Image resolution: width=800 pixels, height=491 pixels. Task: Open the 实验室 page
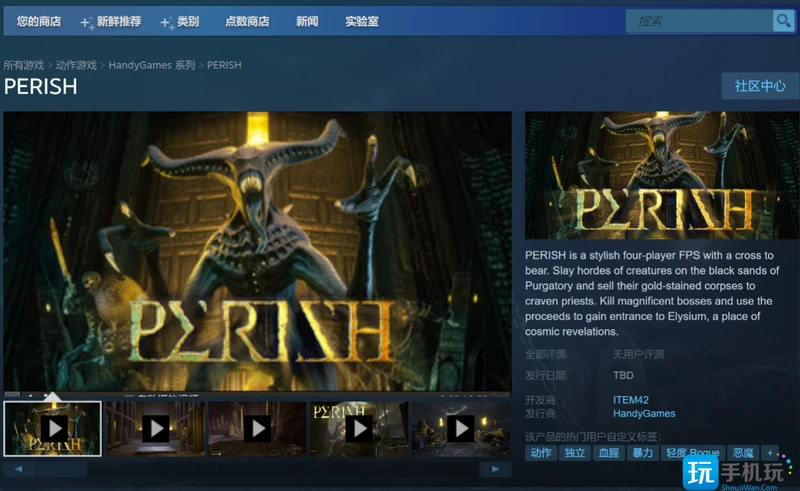(362, 21)
